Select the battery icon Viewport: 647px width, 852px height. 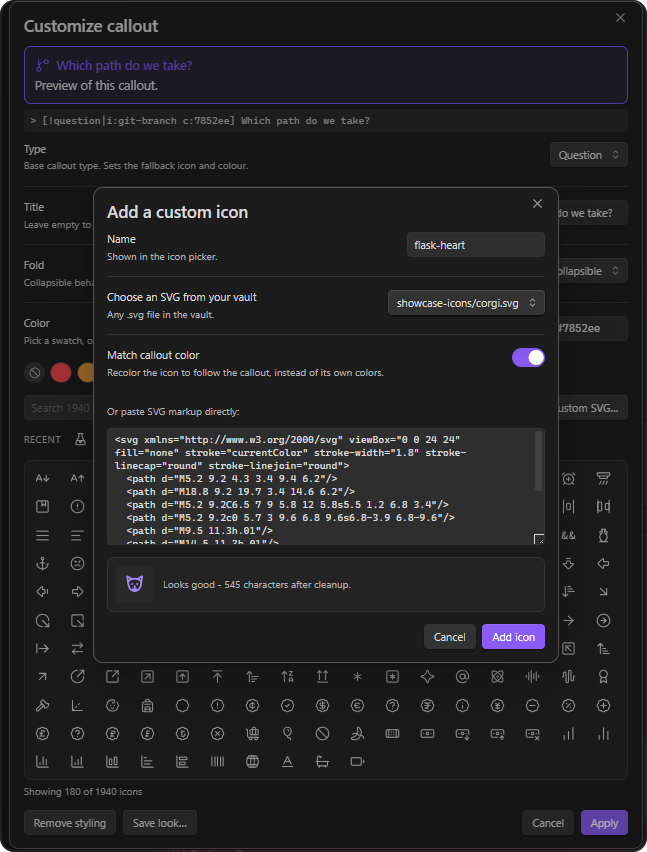[x=357, y=762]
